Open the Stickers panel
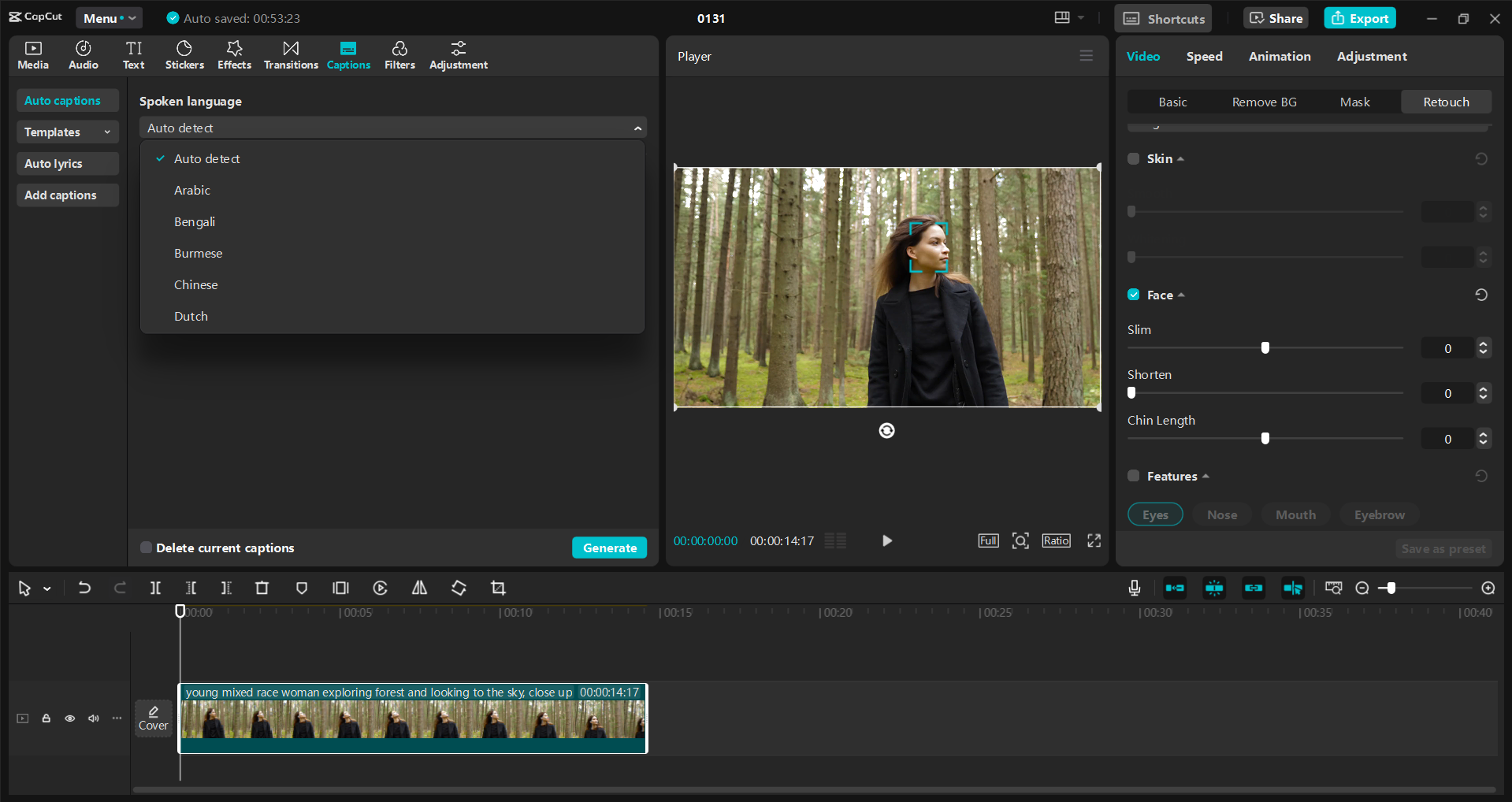 coord(184,55)
